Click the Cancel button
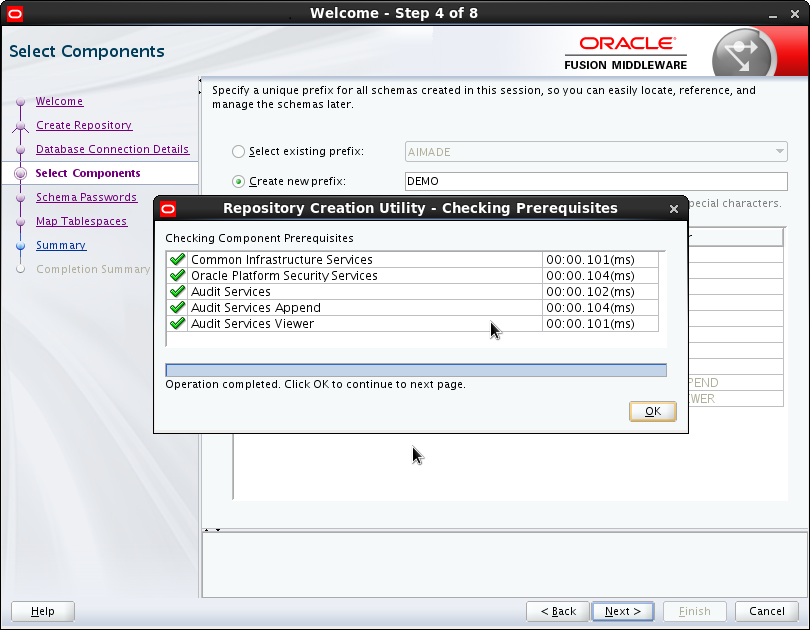This screenshot has height=632, width=812. 766,611
